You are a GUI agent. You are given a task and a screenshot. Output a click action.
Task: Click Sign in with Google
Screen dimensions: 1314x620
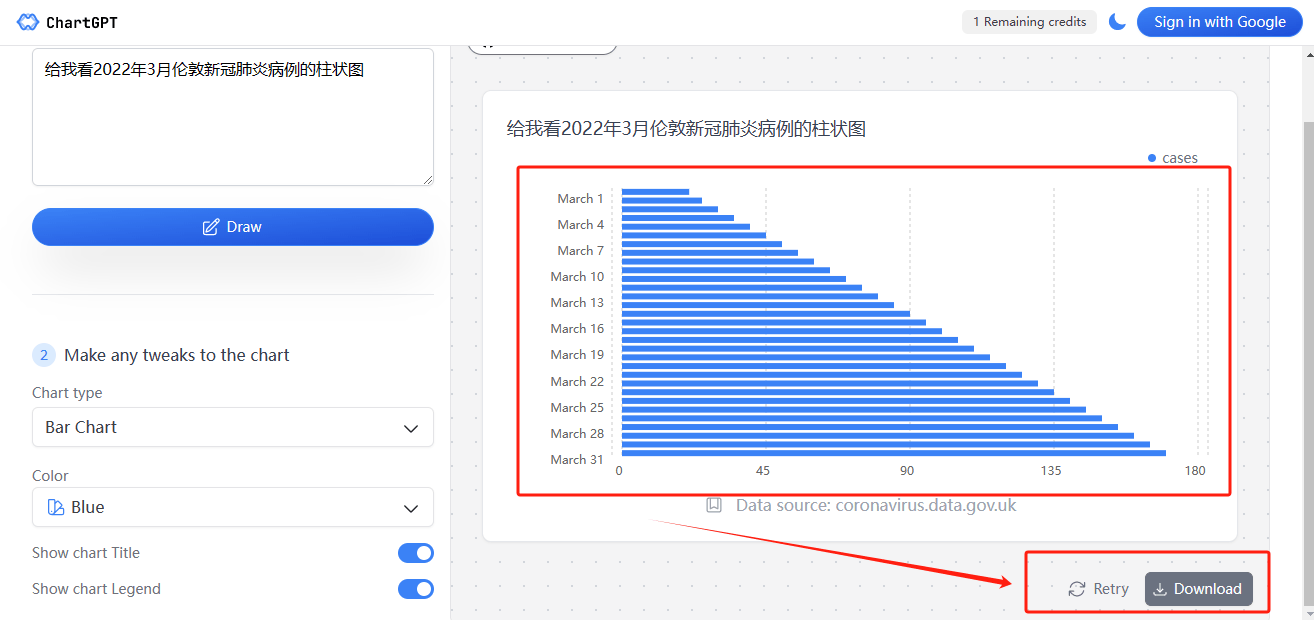click(x=1219, y=22)
